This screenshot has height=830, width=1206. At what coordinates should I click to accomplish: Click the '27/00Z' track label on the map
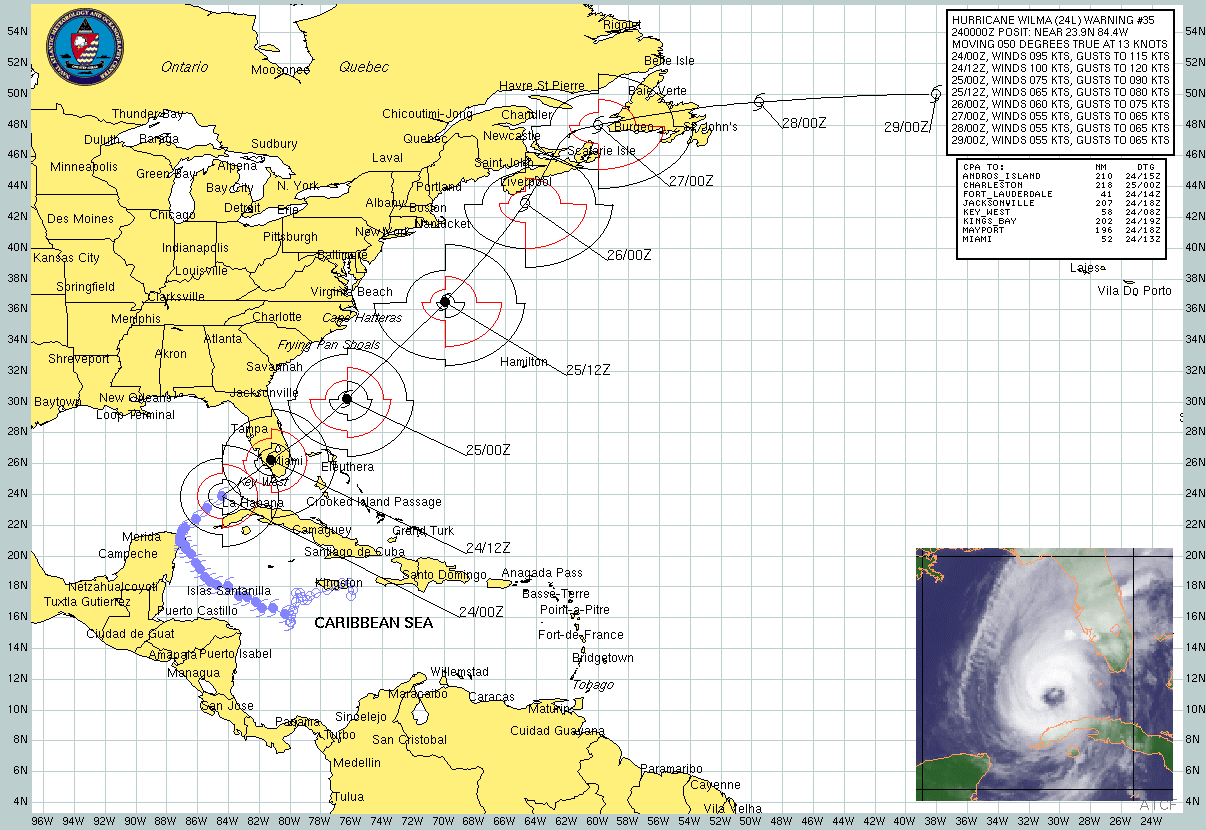(x=691, y=181)
